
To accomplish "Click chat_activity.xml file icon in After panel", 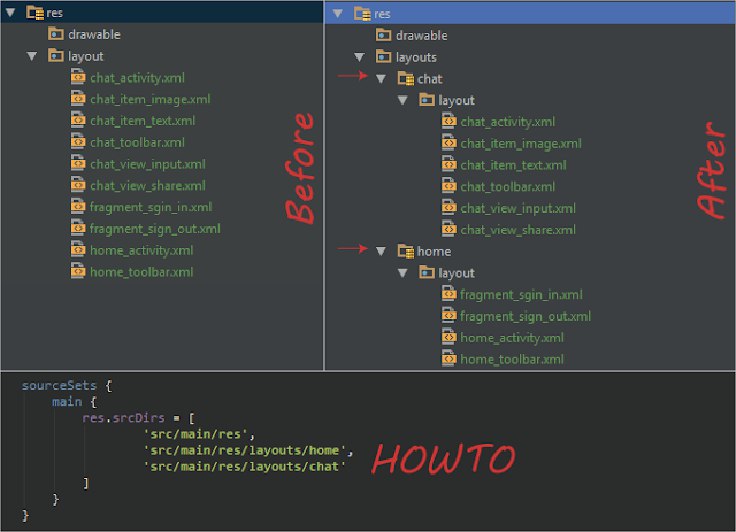I will [449, 121].
